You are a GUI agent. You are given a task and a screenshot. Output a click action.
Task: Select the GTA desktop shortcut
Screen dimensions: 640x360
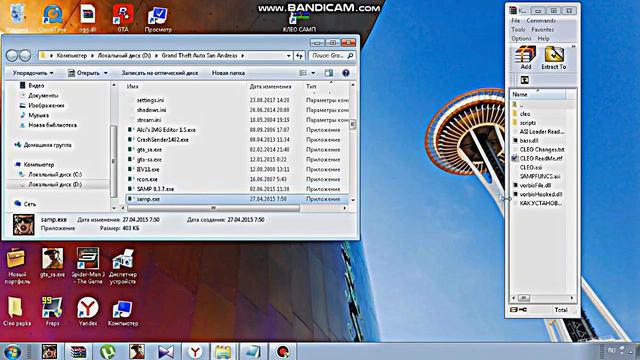(123, 18)
